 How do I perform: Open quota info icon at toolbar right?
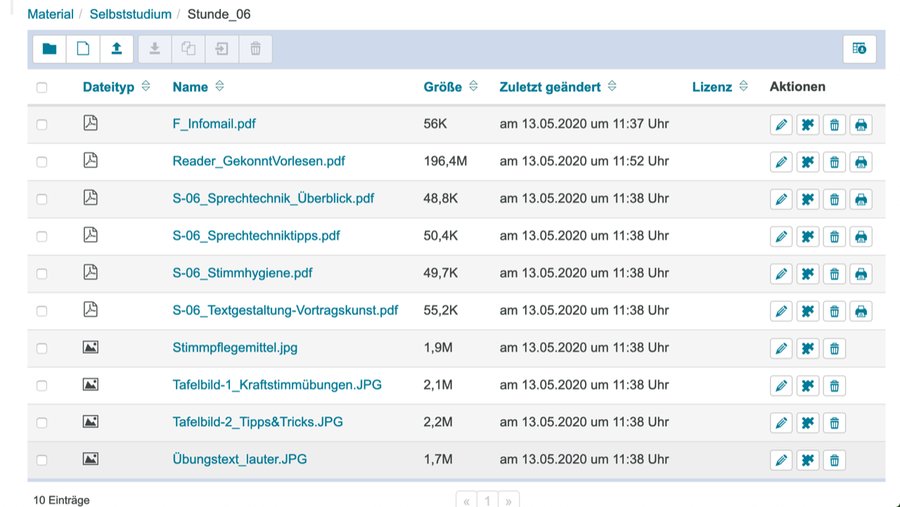pyautogui.click(x=859, y=49)
